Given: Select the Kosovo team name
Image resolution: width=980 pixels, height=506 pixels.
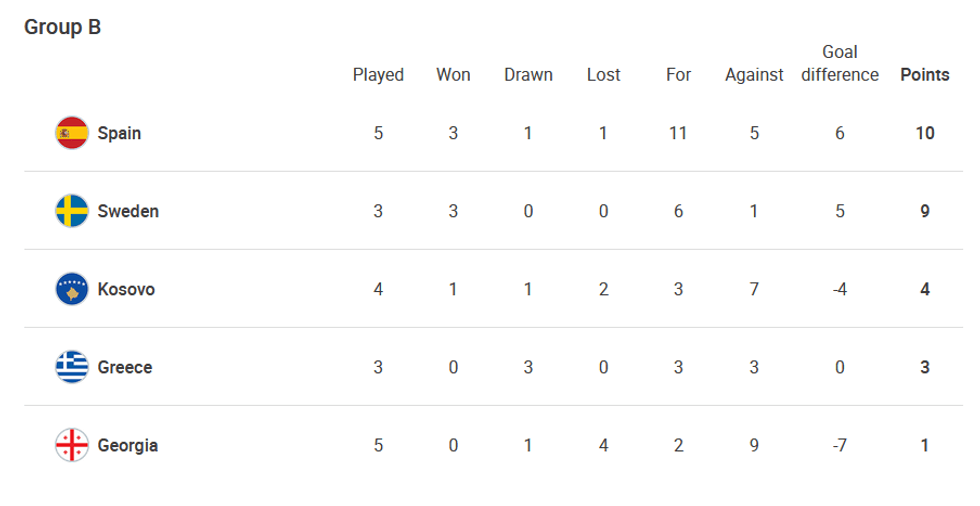Looking at the screenshot, I should point(126,289).
